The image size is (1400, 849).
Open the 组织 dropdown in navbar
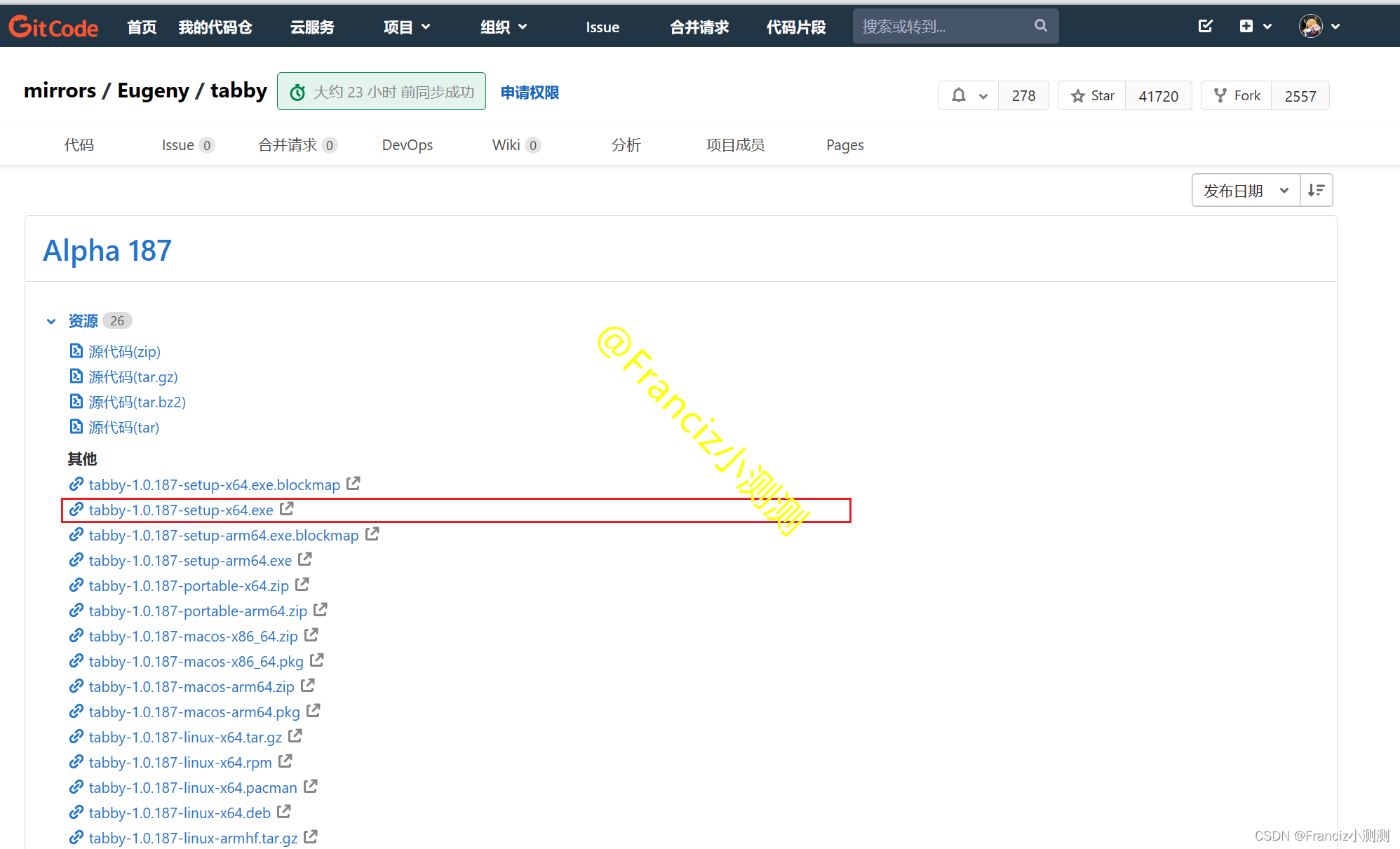click(x=504, y=27)
